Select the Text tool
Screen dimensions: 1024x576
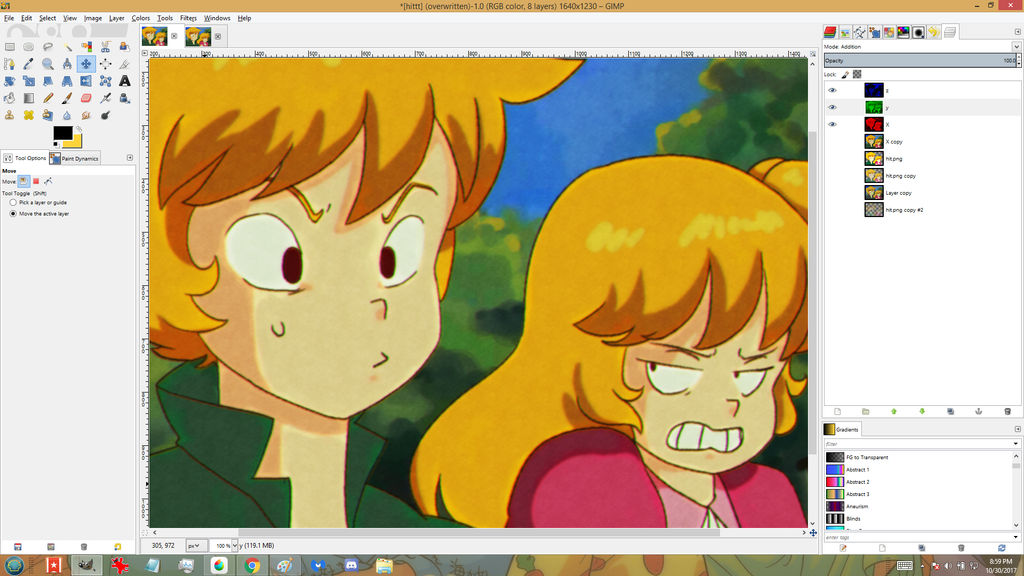(x=124, y=81)
